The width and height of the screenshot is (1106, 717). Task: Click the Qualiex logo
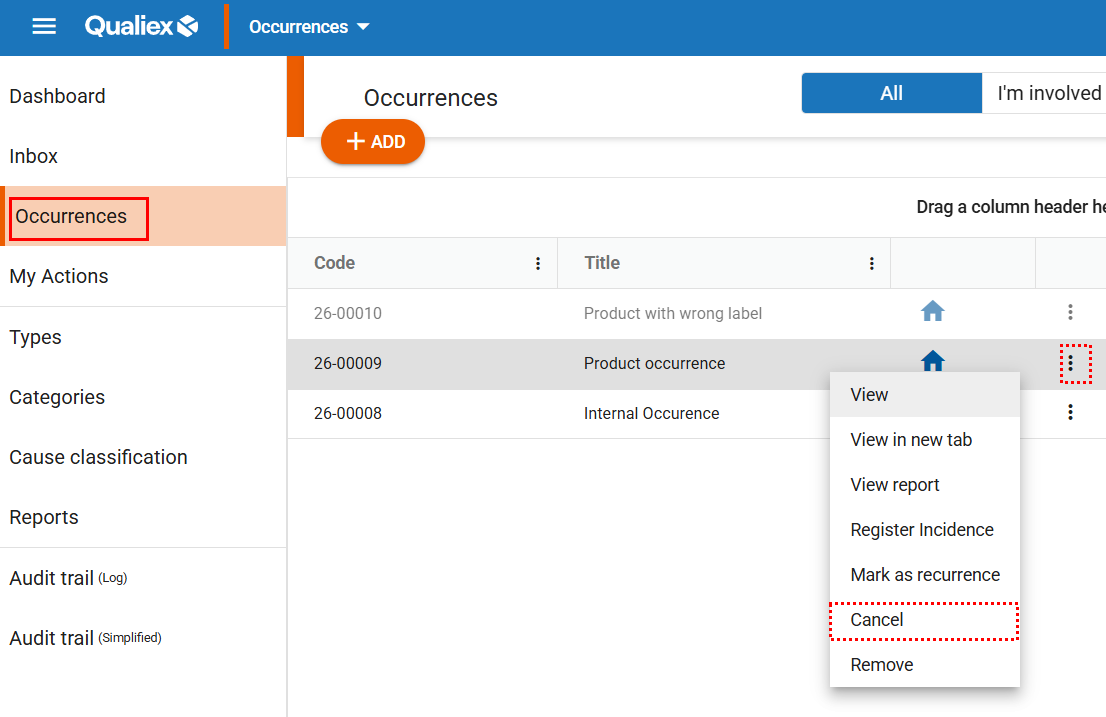click(x=141, y=27)
